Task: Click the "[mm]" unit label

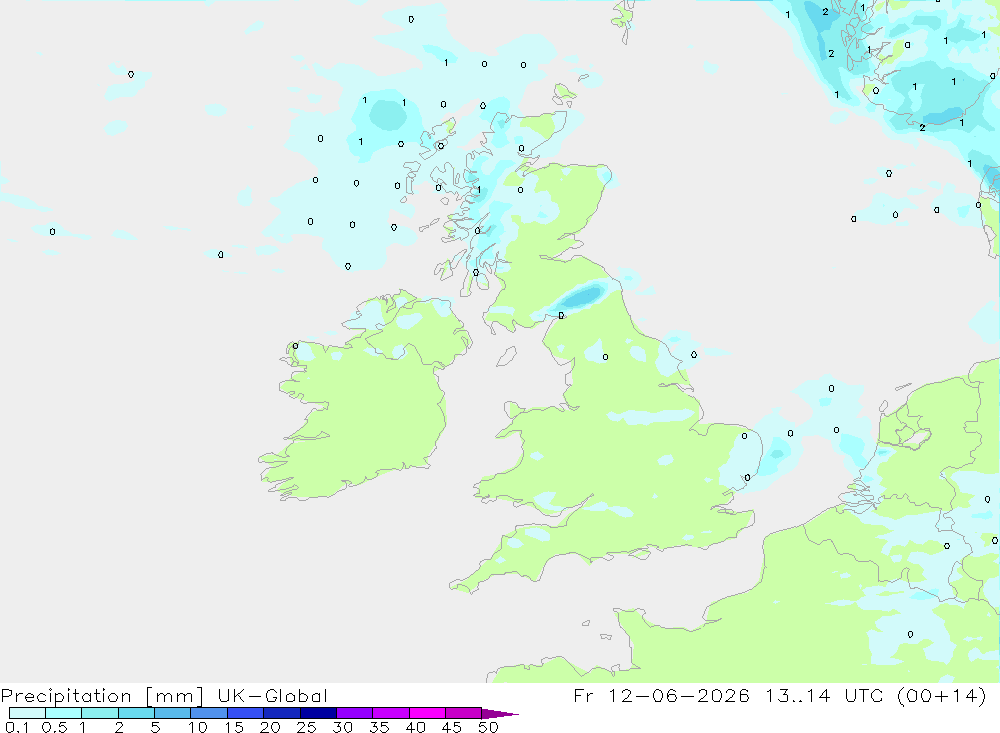Action: (x=175, y=696)
